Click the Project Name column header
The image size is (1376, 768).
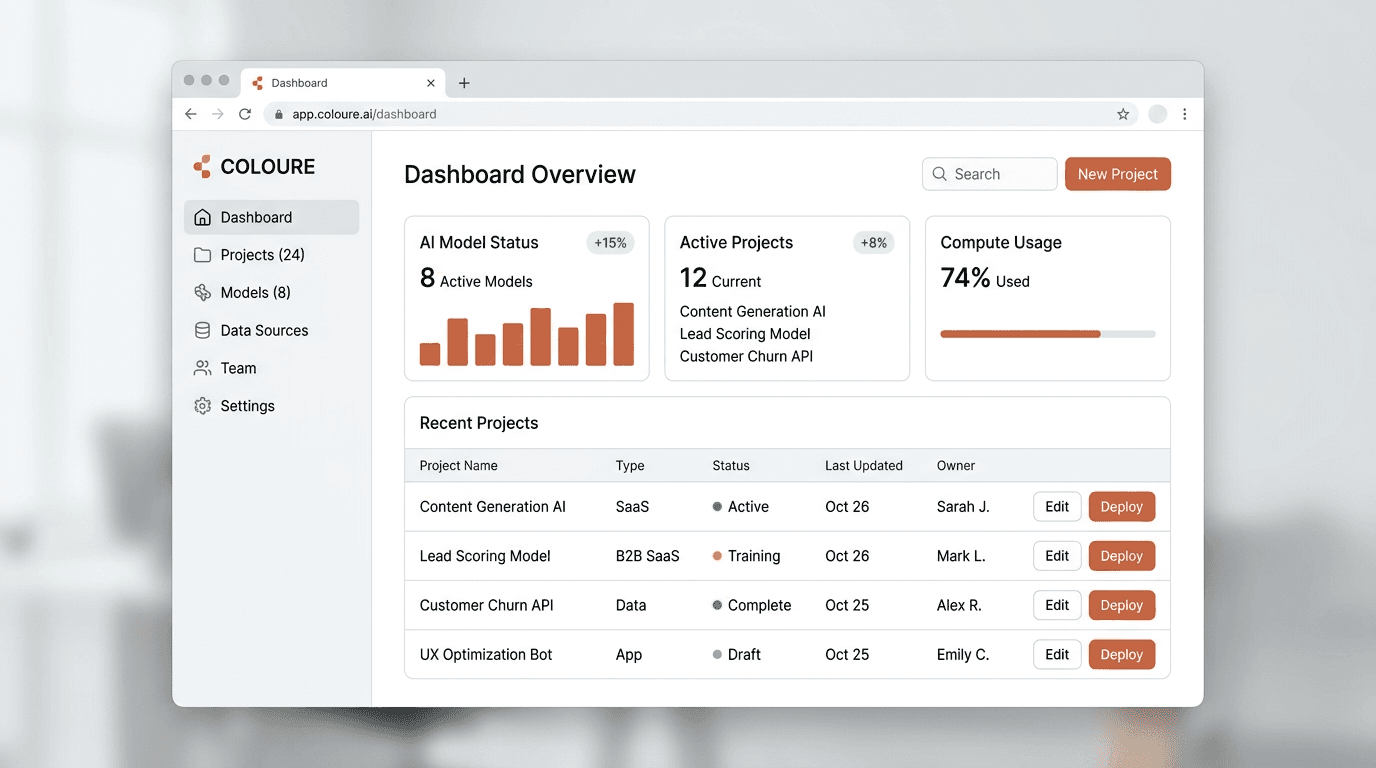(459, 466)
